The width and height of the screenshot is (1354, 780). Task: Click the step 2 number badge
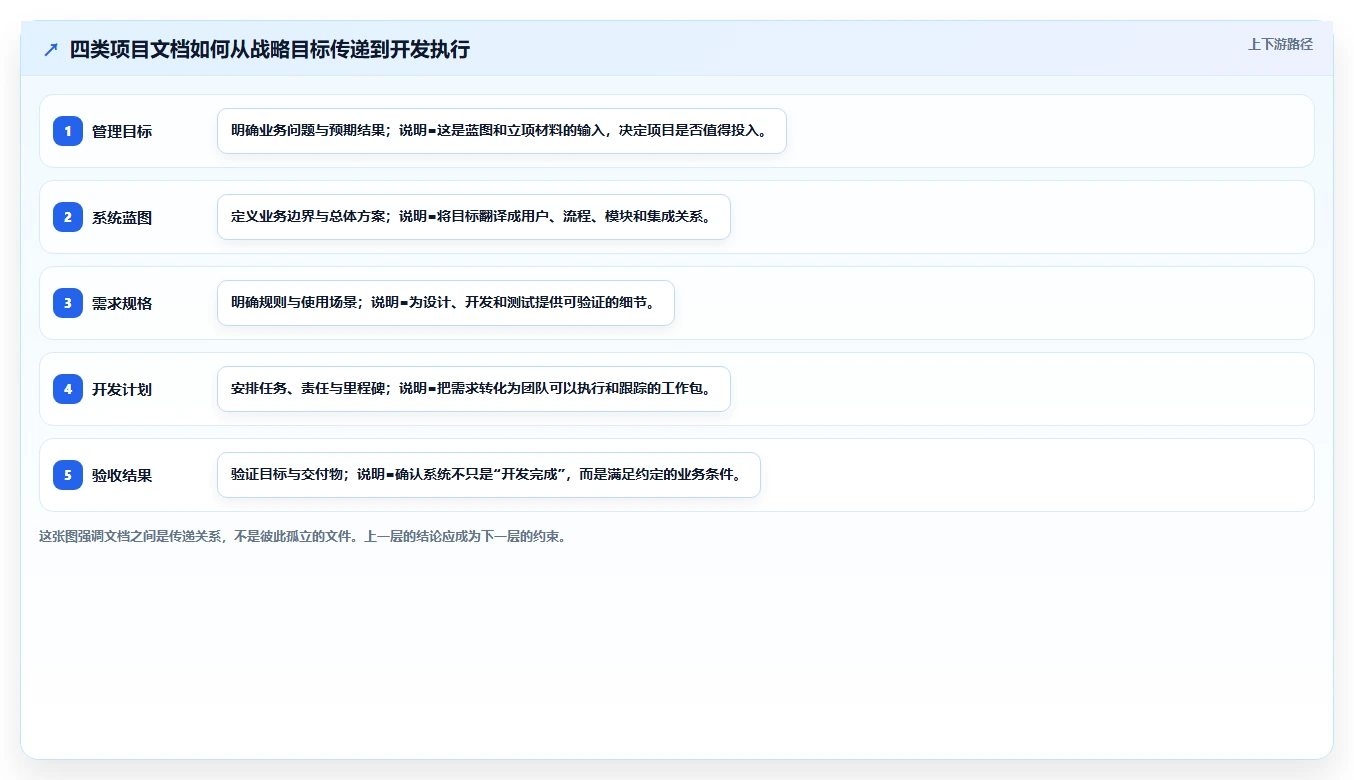click(68, 217)
